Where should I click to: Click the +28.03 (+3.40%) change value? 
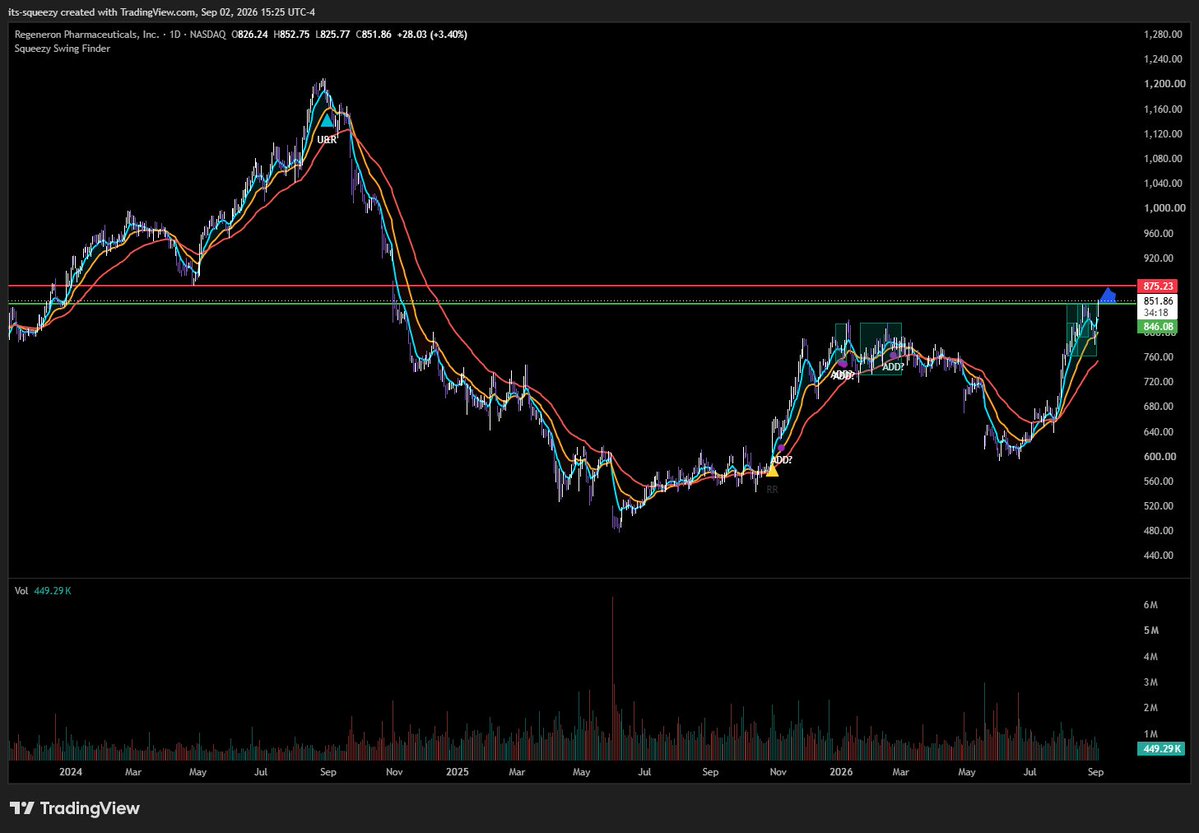click(x=432, y=34)
